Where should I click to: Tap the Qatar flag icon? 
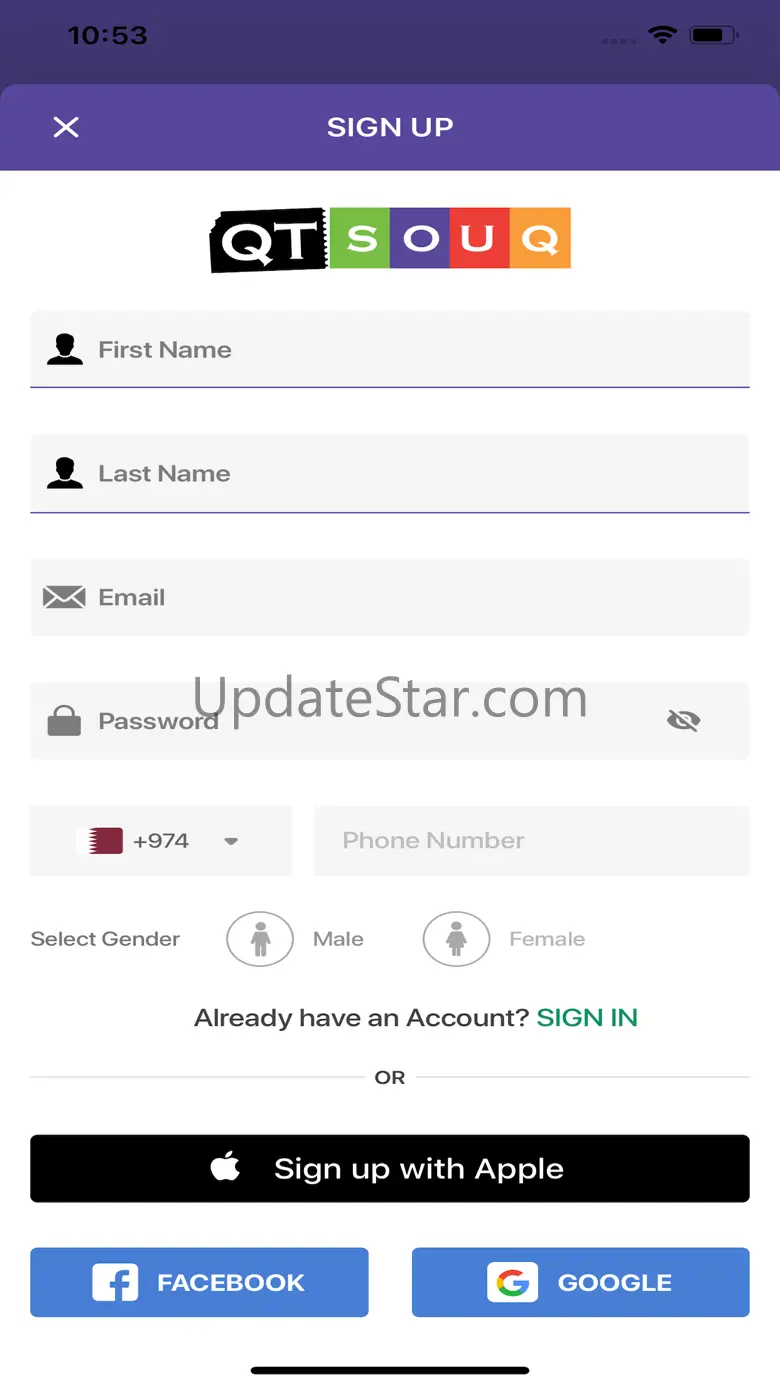pos(100,840)
